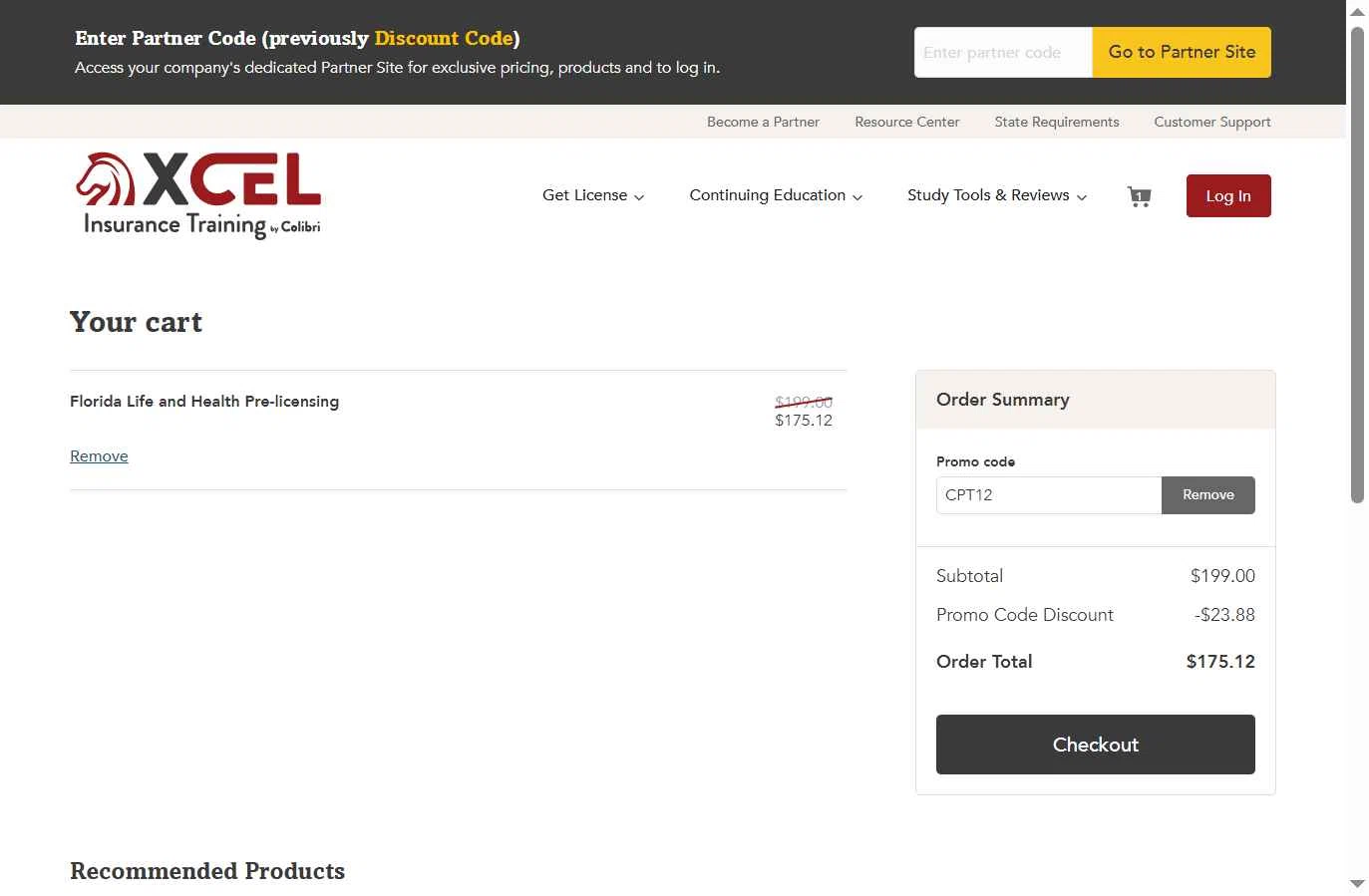Image resolution: width=1369 pixels, height=896 pixels.
Task: Open Study Tools & Reviews dropdown
Action: click(x=997, y=195)
